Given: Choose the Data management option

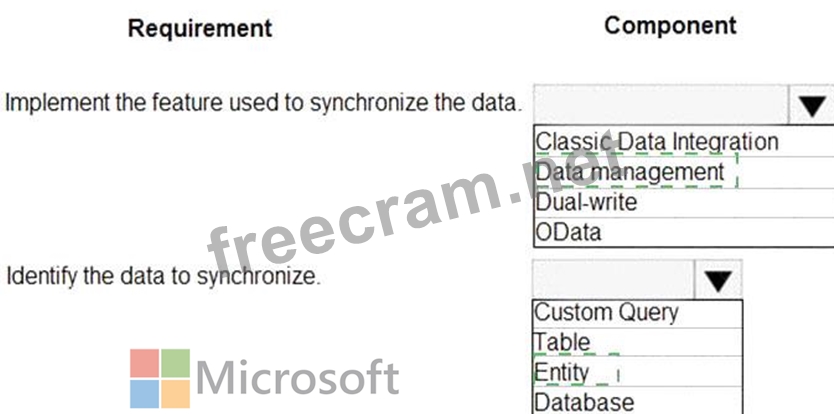Looking at the screenshot, I should click(630, 172).
